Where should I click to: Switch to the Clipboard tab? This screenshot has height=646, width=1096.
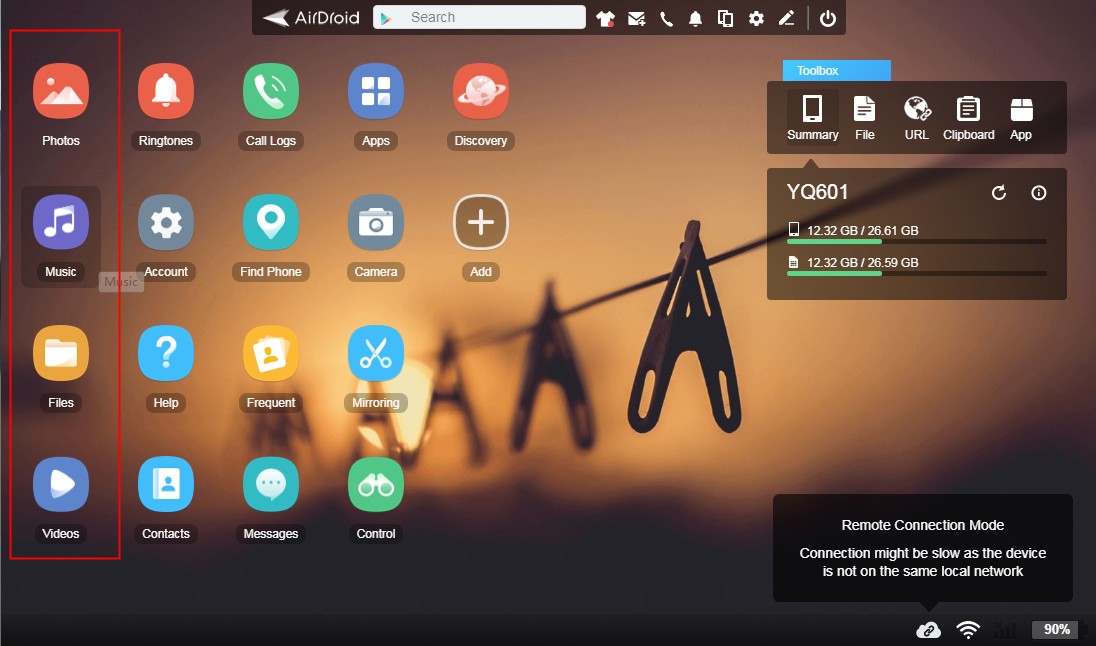(x=968, y=115)
